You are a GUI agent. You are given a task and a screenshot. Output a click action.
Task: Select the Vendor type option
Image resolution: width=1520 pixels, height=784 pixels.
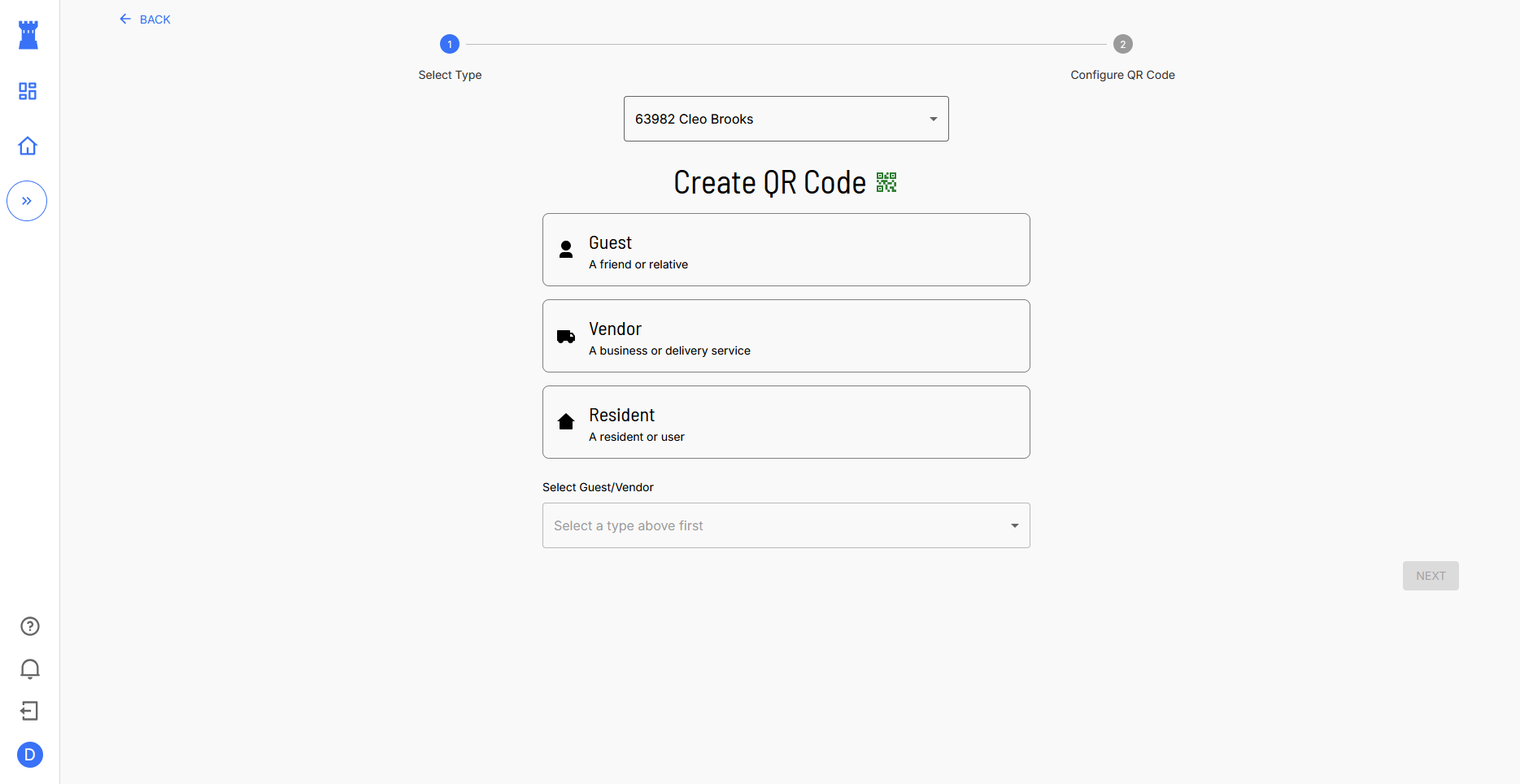pos(786,336)
